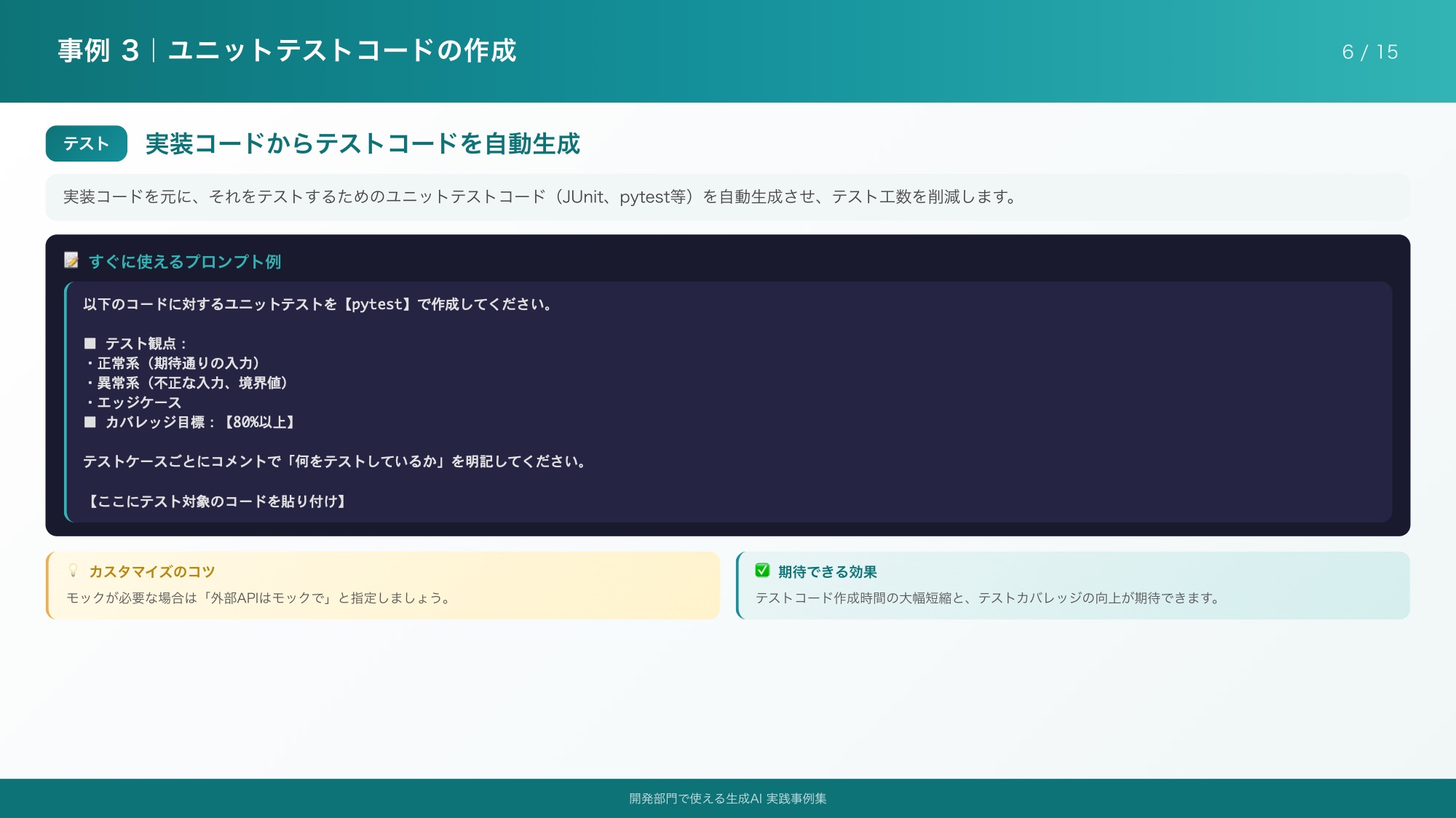The height and width of the screenshot is (818, 1456).
Task: Click tip text モックが必要な場合は
Action: [x=259, y=598]
